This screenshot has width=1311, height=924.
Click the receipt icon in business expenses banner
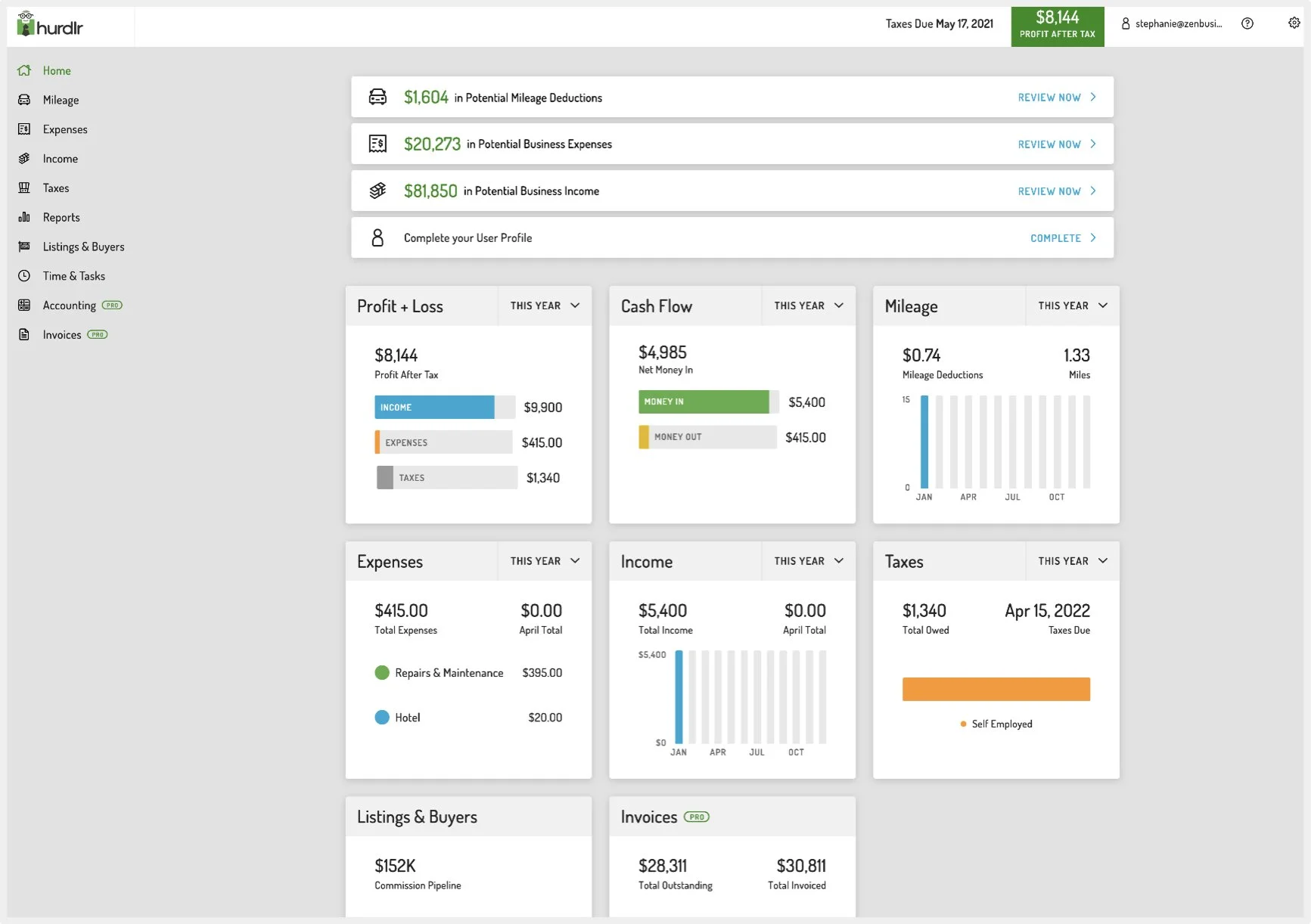point(377,144)
